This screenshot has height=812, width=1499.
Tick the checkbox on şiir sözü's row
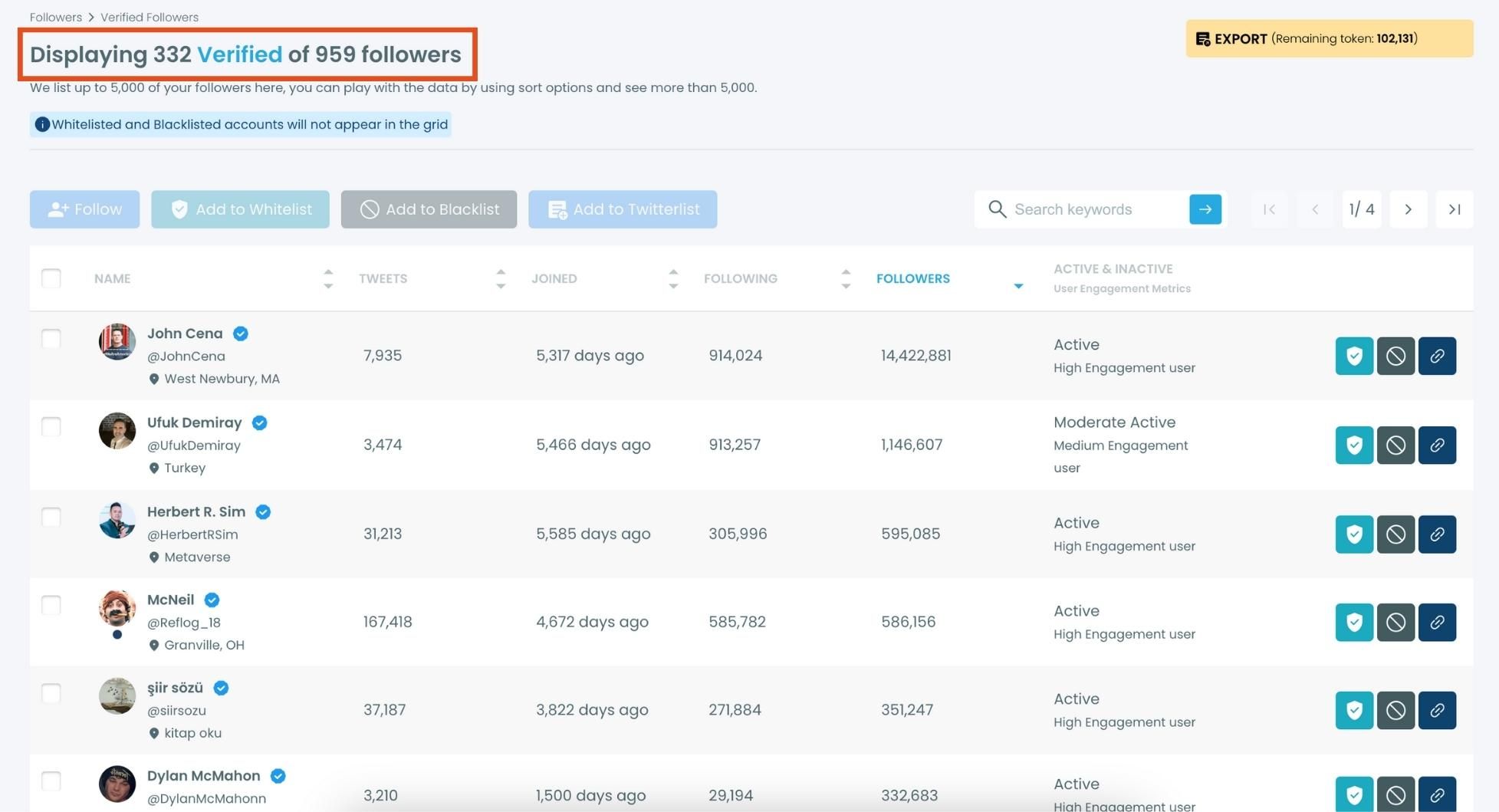click(51, 693)
